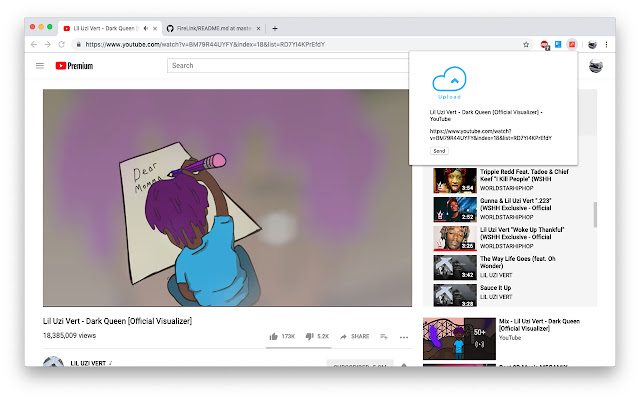Click the Send button in popup

click(439, 151)
